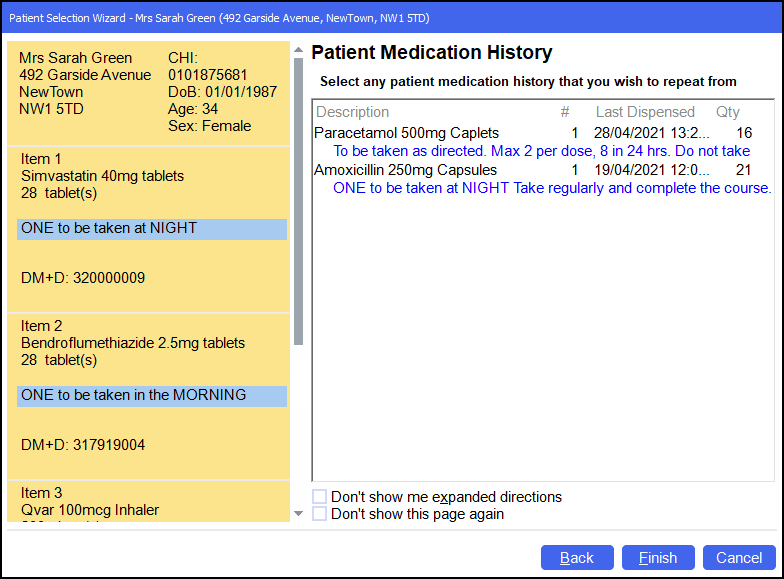The height and width of the screenshot is (579, 784).
Task: Select Item 2 Bendroflumethiazide 2.5mg tablets
Action: [133, 343]
